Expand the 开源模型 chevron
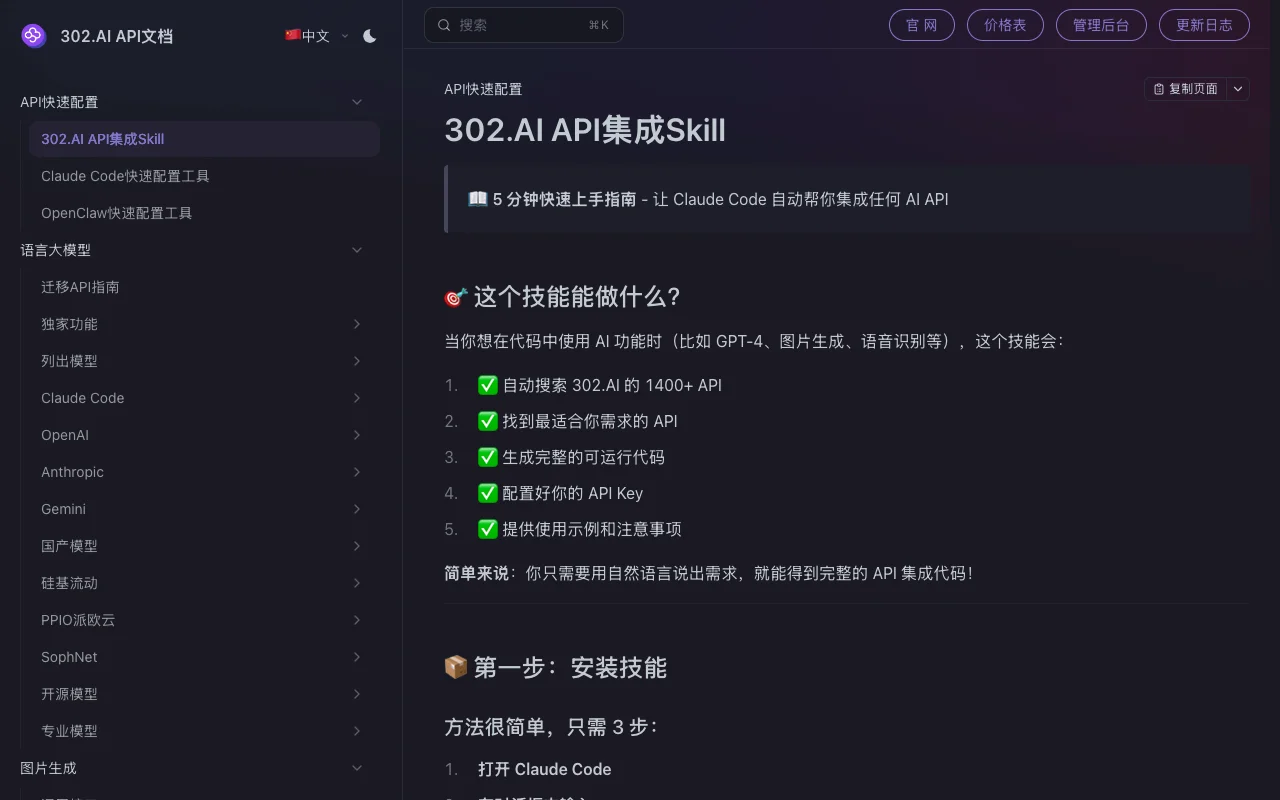The image size is (1280, 800). (357, 694)
